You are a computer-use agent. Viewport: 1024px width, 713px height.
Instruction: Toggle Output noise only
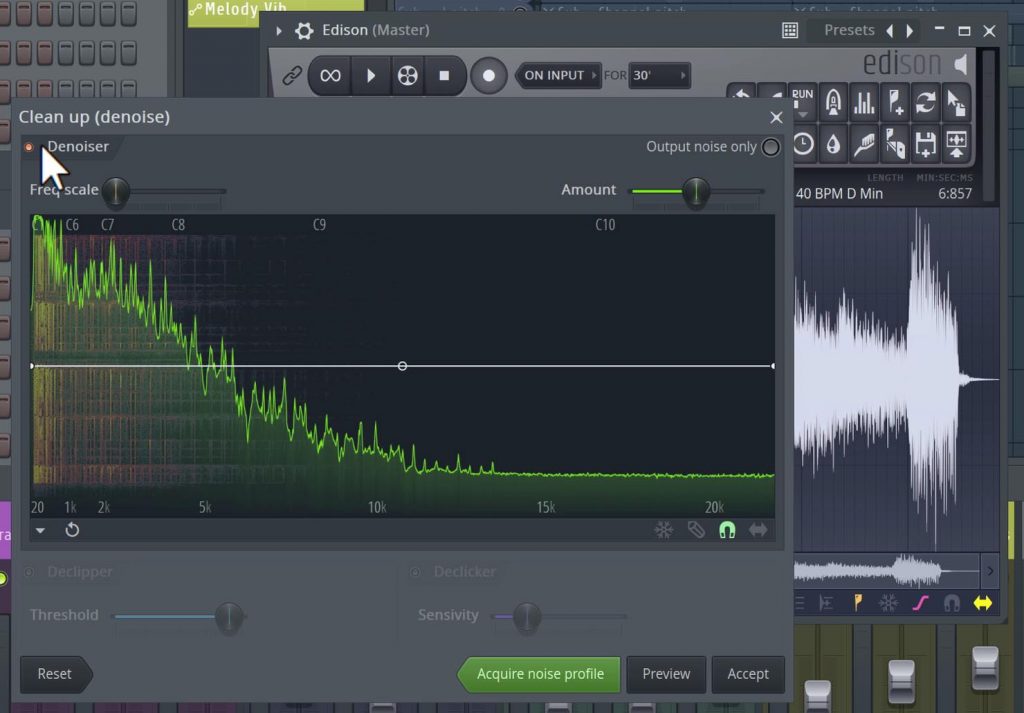(x=770, y=146)
